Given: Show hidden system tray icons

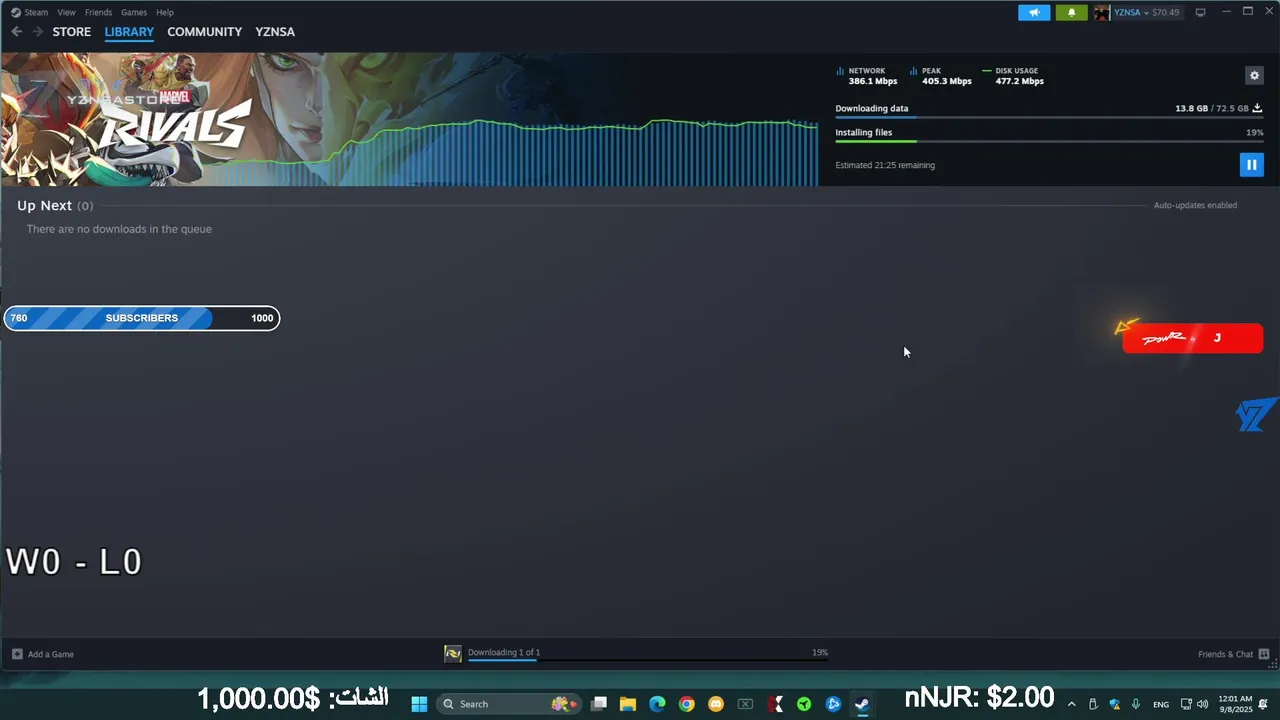Looking at the screenshot, I should [1072, 704].
